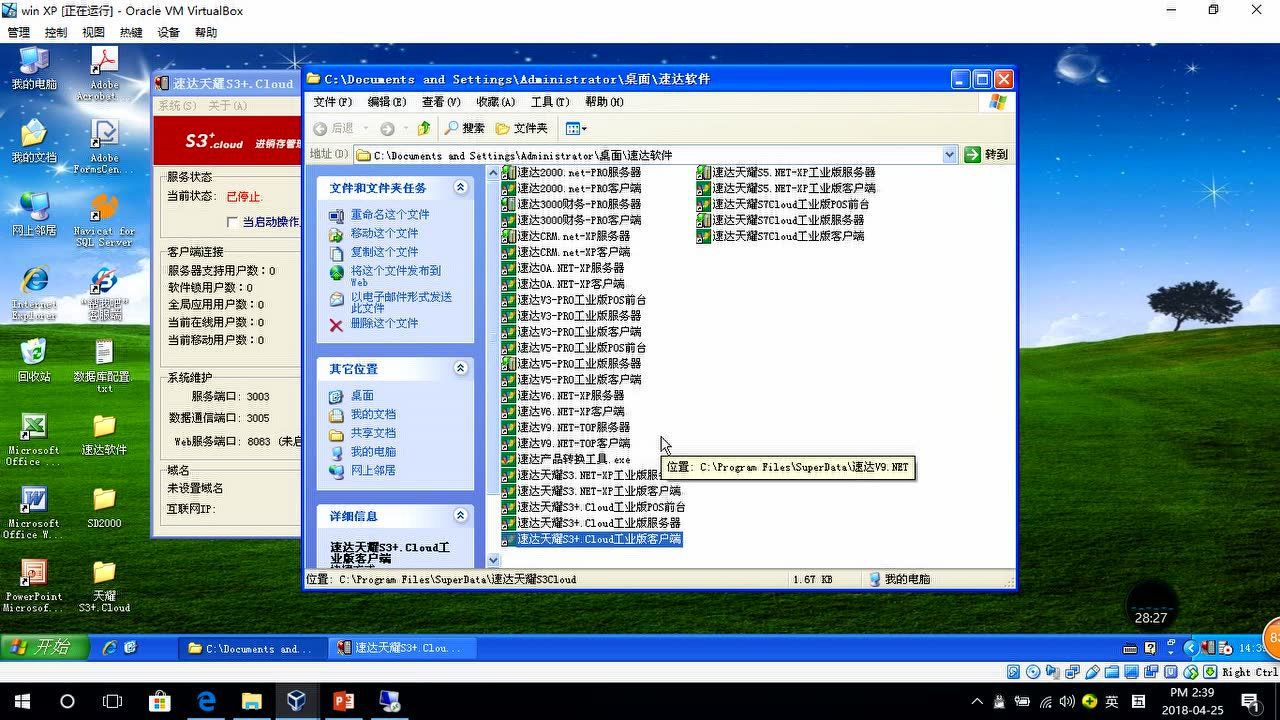The width and height of the screenshot is (1280, 720).
Task: Open Windows 10 Edge taskbar icon
Action: (206, 701)
